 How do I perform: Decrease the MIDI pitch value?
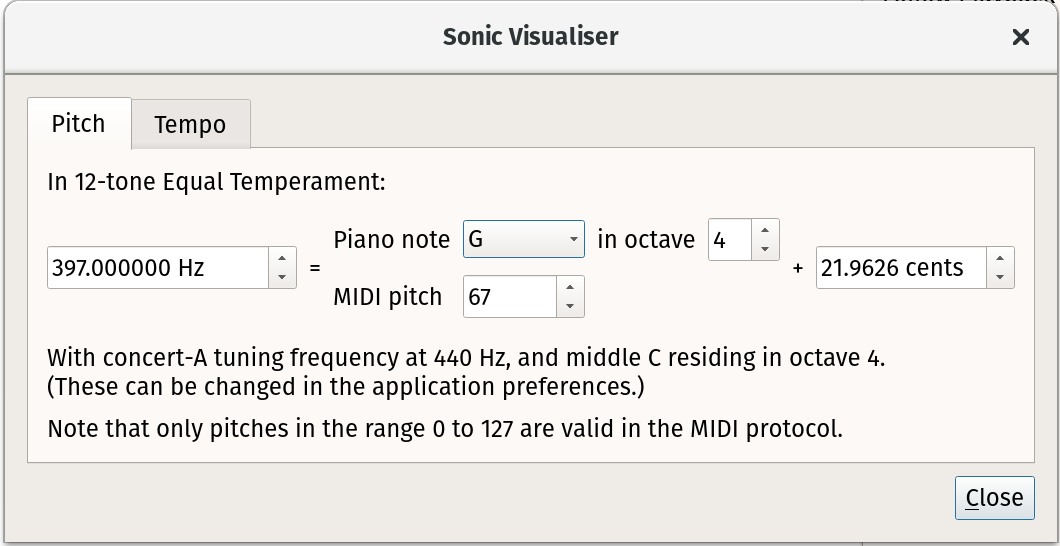click(569, 306)
